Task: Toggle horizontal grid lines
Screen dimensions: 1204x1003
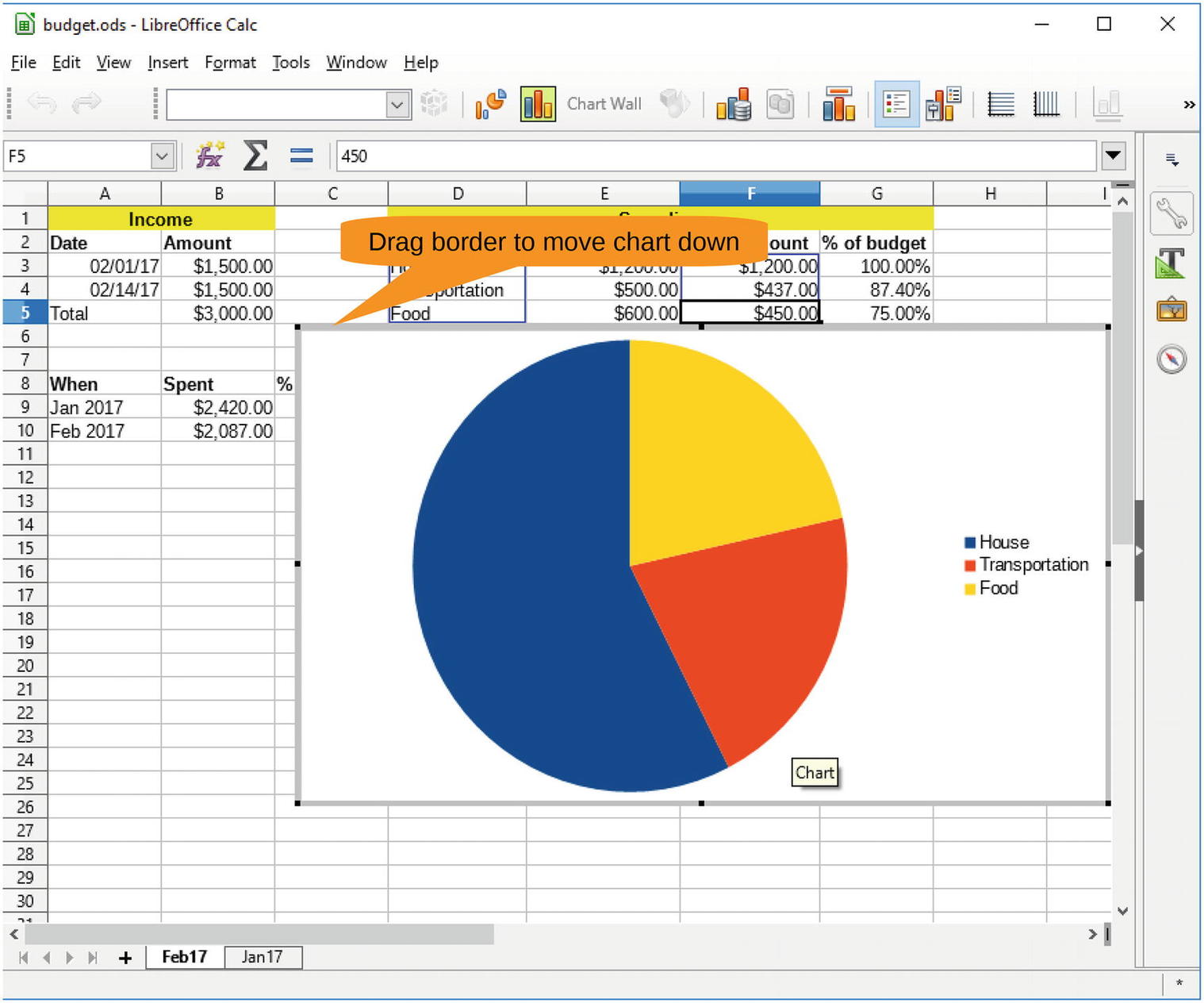Action: coord(1001,104)
